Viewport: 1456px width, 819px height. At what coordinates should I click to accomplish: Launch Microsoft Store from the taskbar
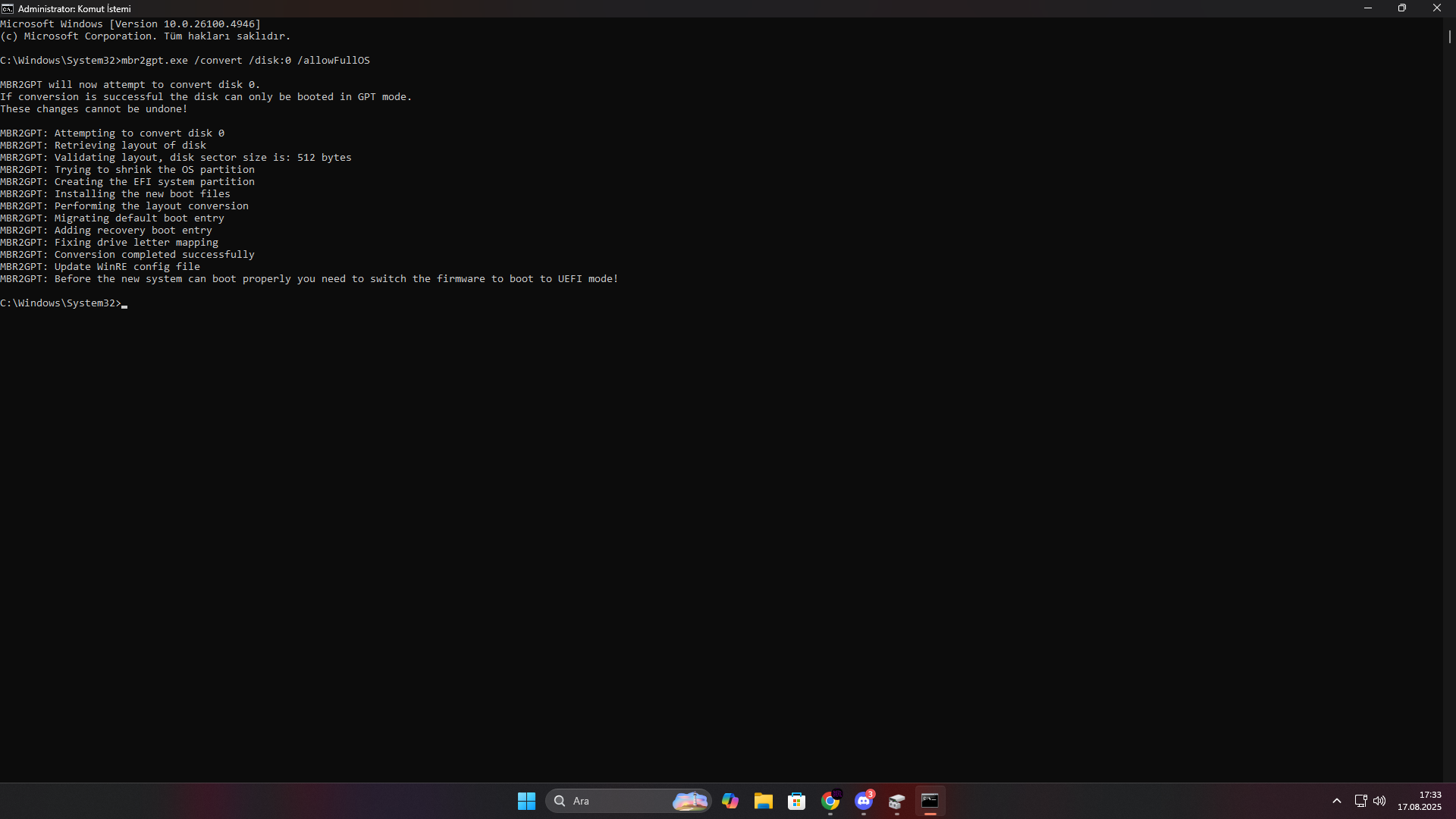[x=796, y=801]
